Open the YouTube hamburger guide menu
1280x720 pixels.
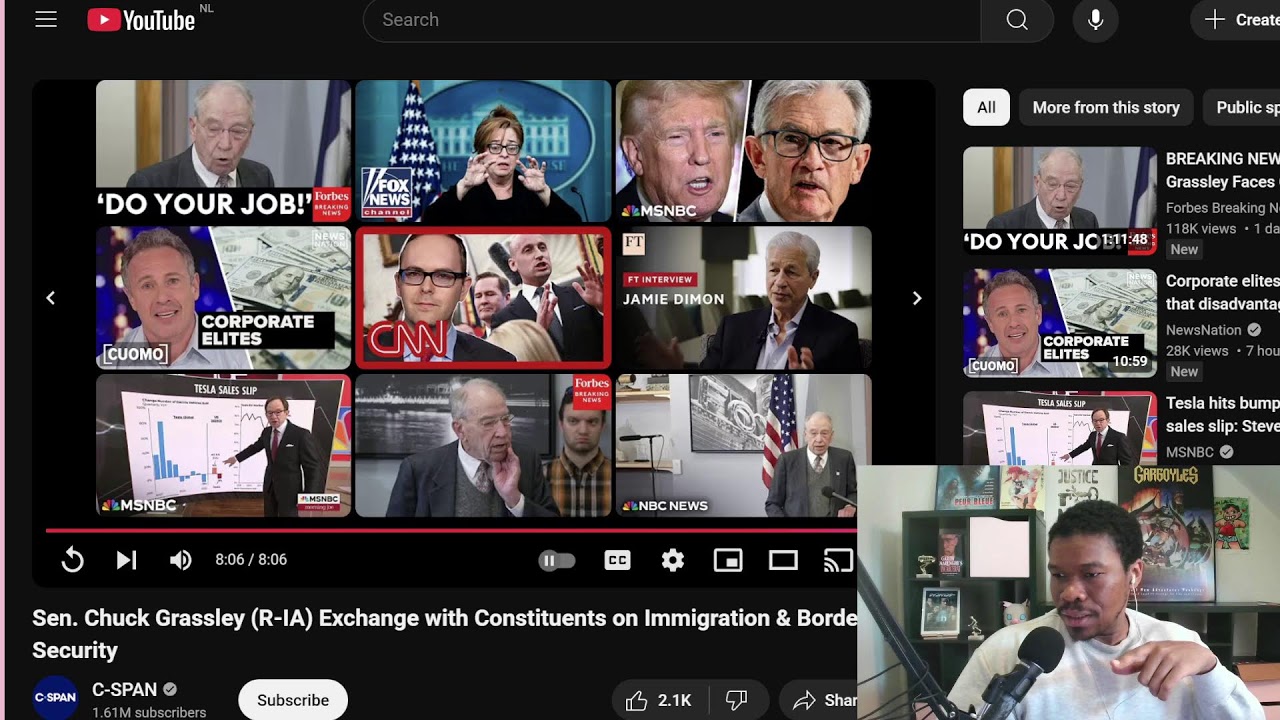pyautogui.click(x=46, y=20)
